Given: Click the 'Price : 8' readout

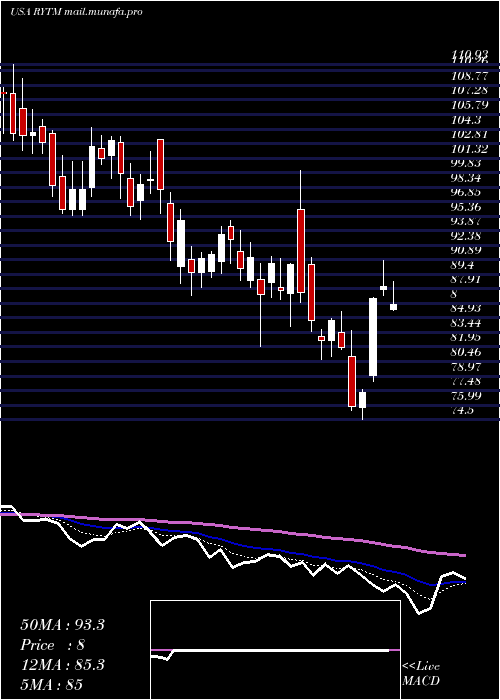Looking at the screenshot, I should (x=52, y=645).
